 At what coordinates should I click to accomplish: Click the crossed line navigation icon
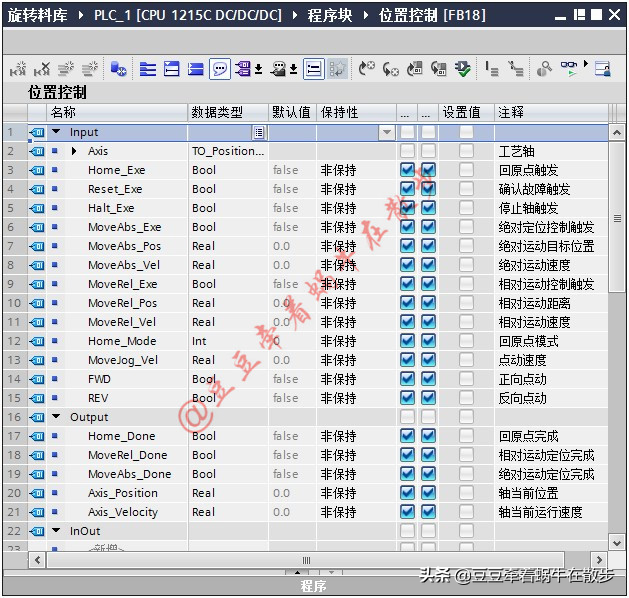point(515,69)
